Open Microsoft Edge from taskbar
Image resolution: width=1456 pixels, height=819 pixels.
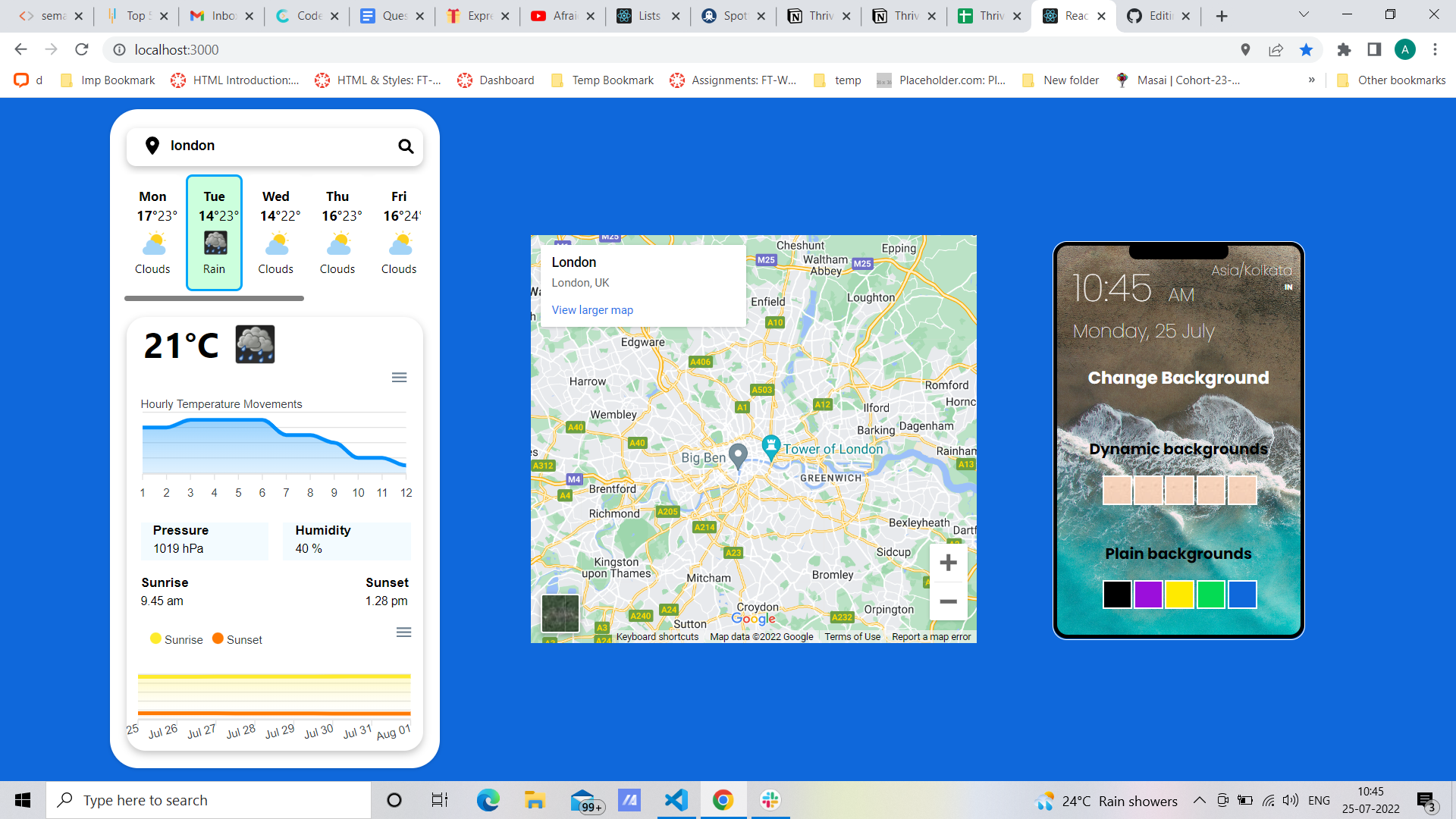(488, 800)
